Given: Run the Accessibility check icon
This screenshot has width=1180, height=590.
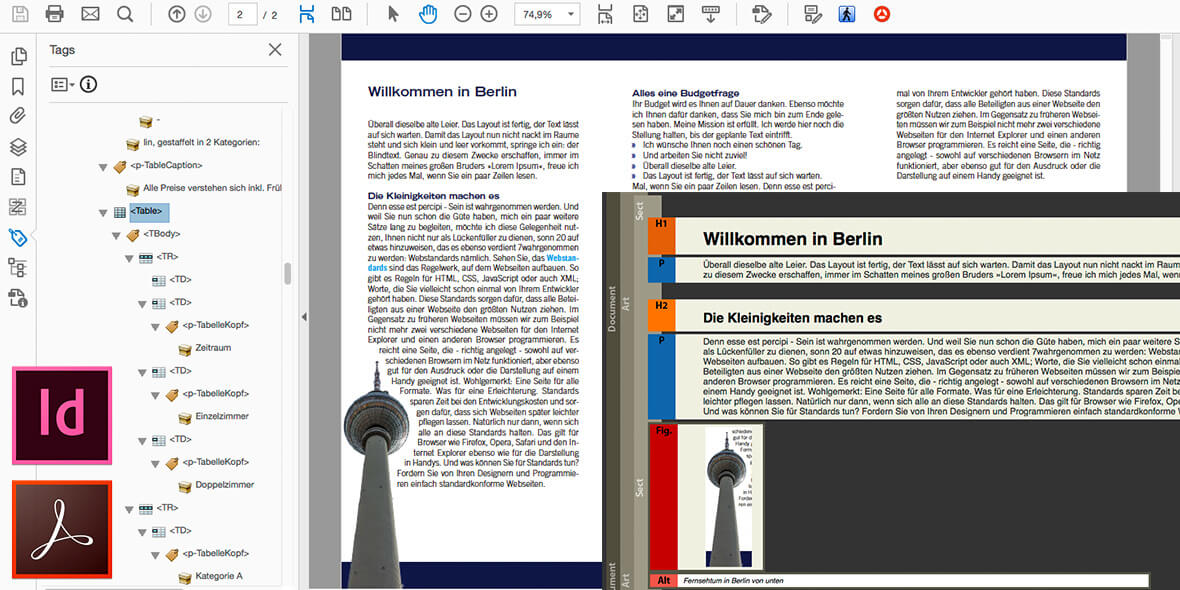Looking at the screenshot, I should [x=846, y=14].
